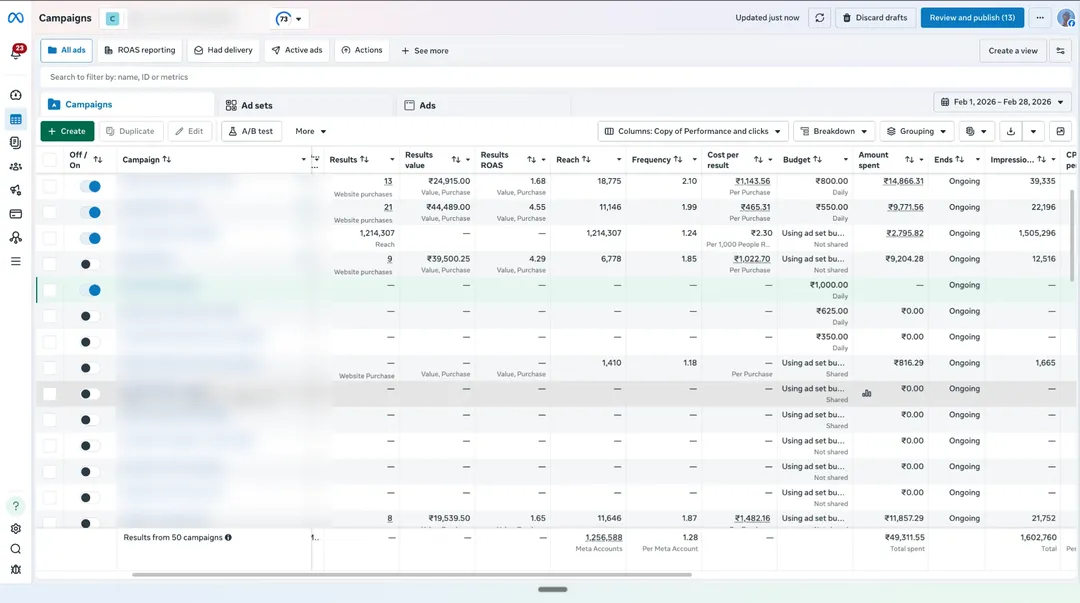
Task: Open profile avatar at top right
Action: [x=1066, y=18]
